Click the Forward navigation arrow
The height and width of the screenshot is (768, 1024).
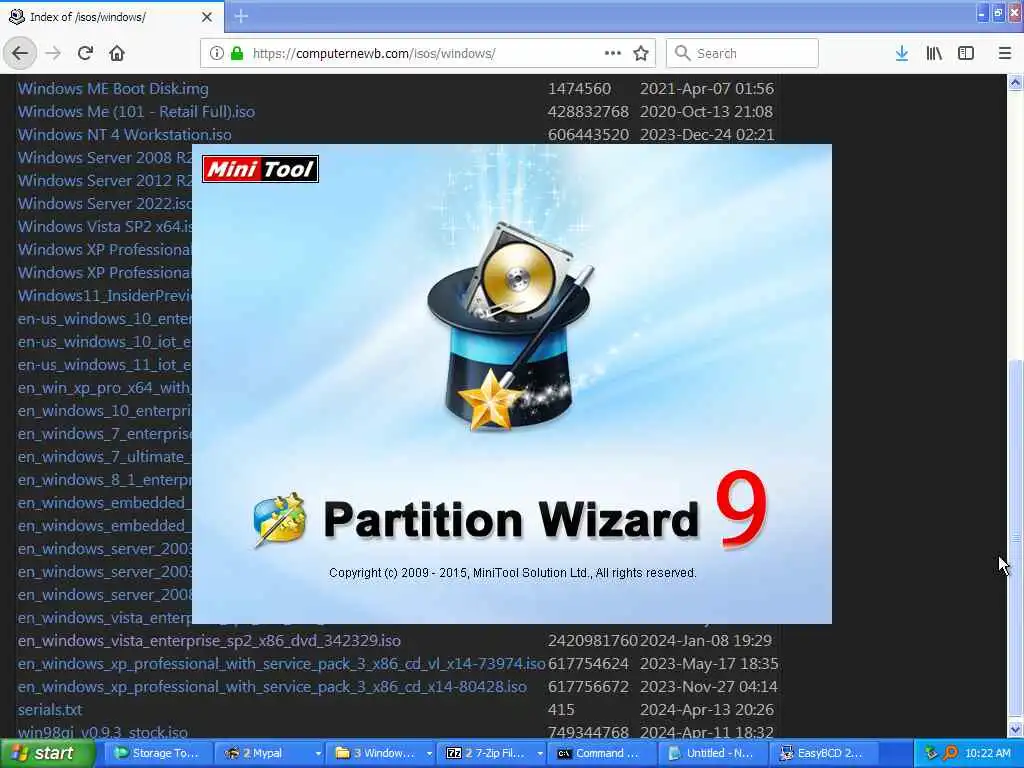pyautogui.click(x=53, y=53)
